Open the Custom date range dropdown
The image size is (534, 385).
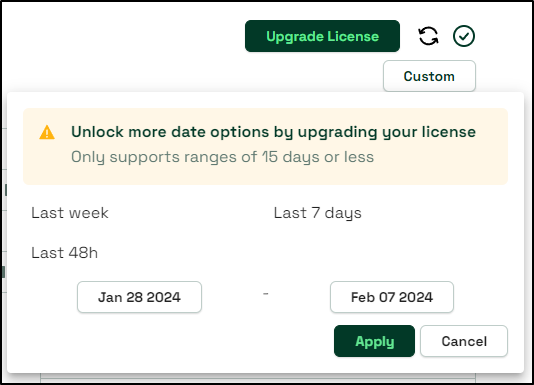pyautogui.click(x=429, y=76)
